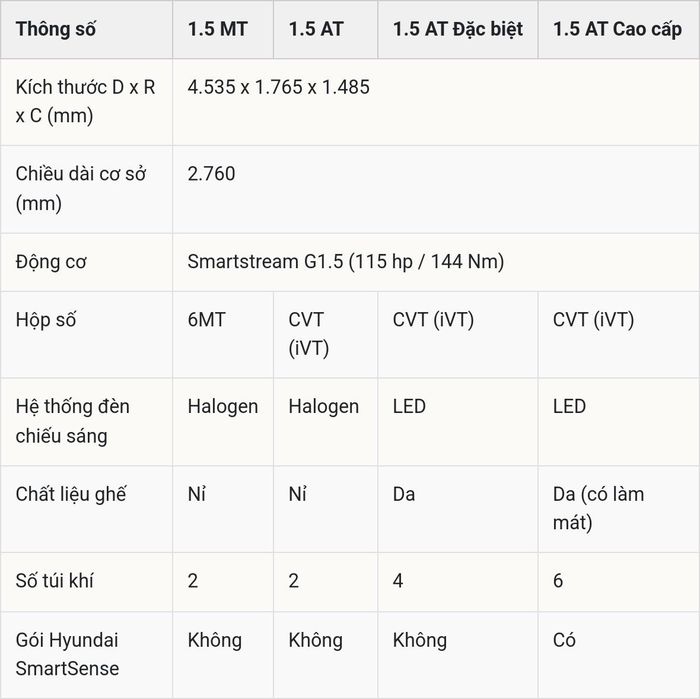Select the '4.535 x 1.765 x 1.485' dimensions cell
Viewport: 700px width, 699px height.
pos(279,87)
